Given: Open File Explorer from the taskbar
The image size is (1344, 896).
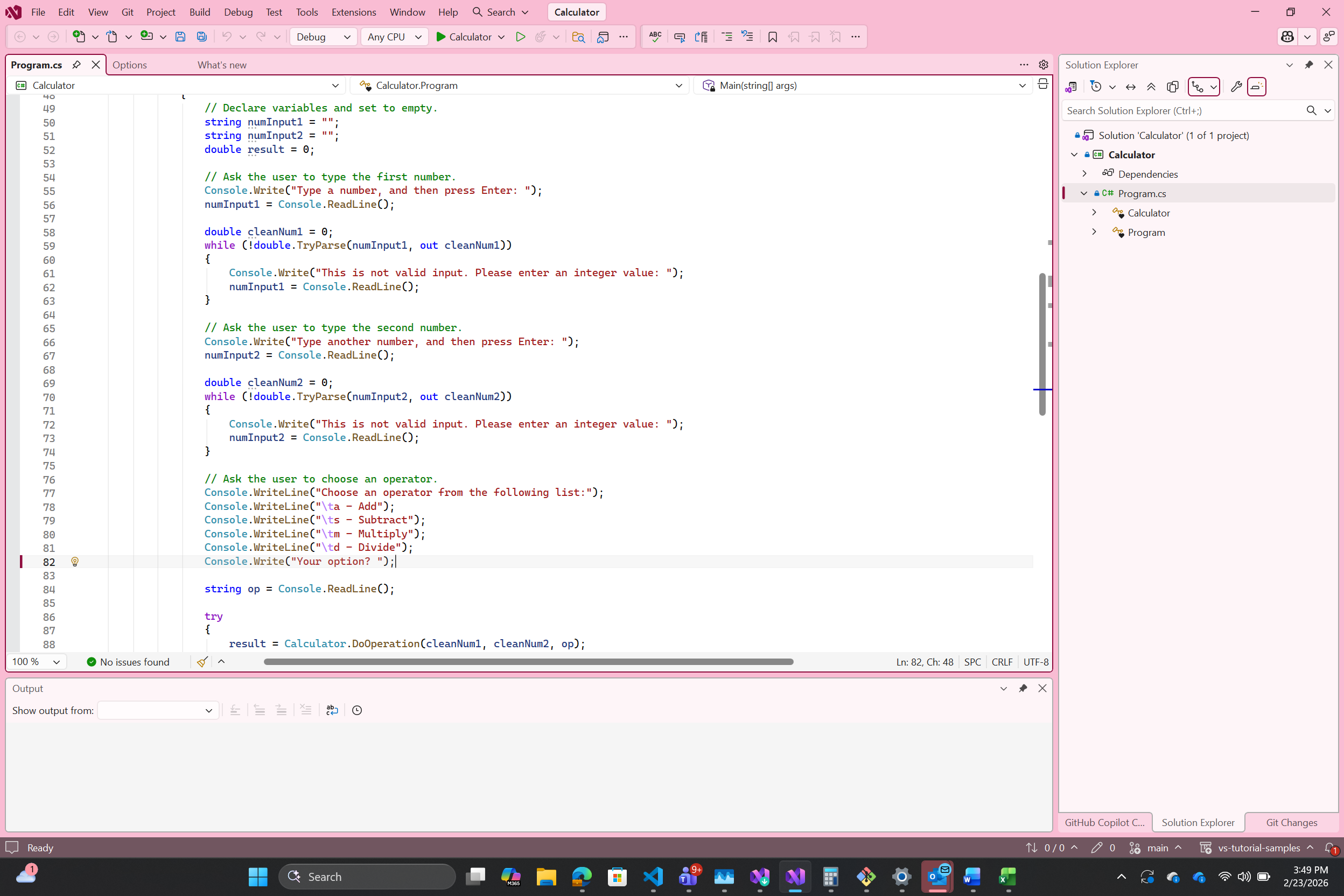Looking at the screenshot, I should coord(547,877).
